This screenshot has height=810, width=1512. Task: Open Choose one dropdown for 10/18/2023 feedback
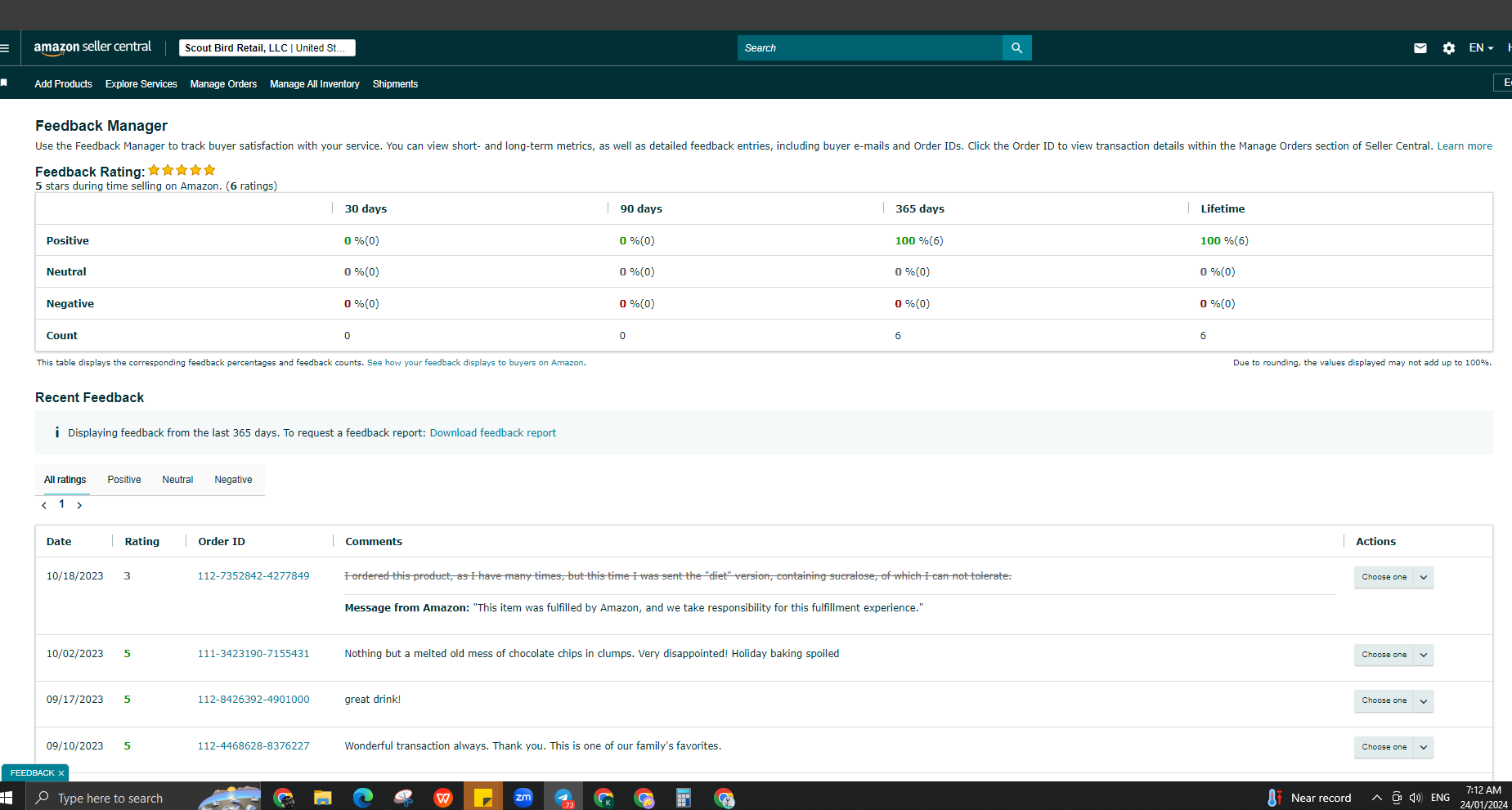click(x=1393, y=577)
